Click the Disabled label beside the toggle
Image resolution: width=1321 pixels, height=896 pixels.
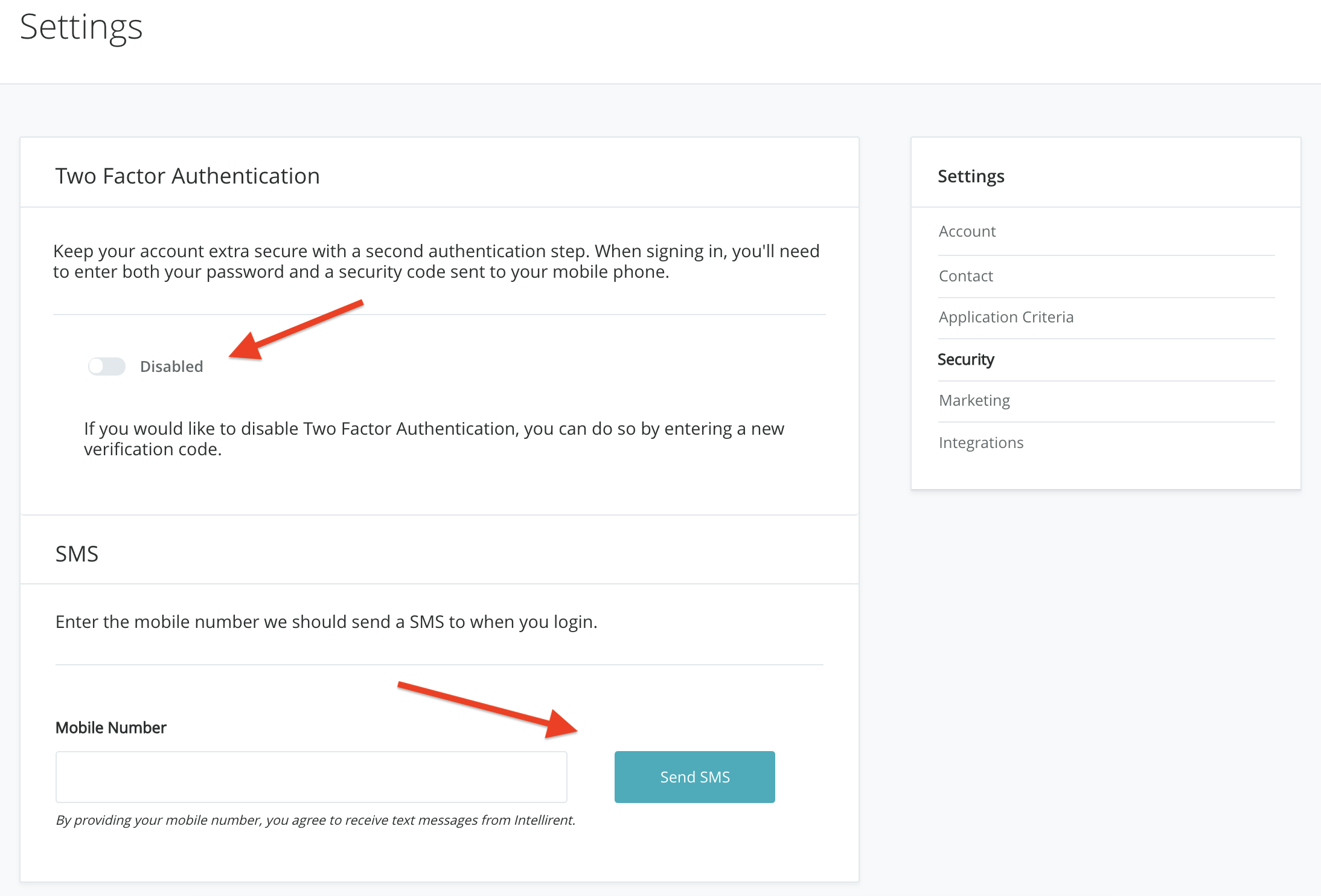[171, 366]
